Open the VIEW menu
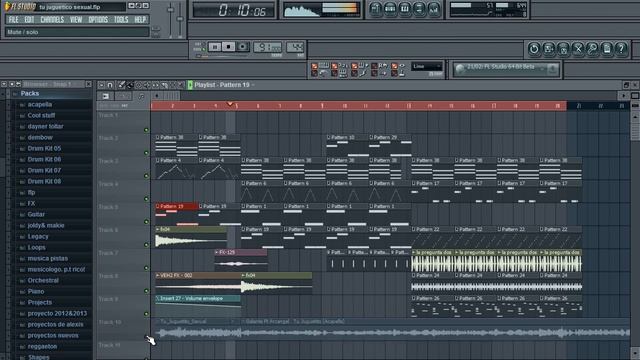 (76, 20)
